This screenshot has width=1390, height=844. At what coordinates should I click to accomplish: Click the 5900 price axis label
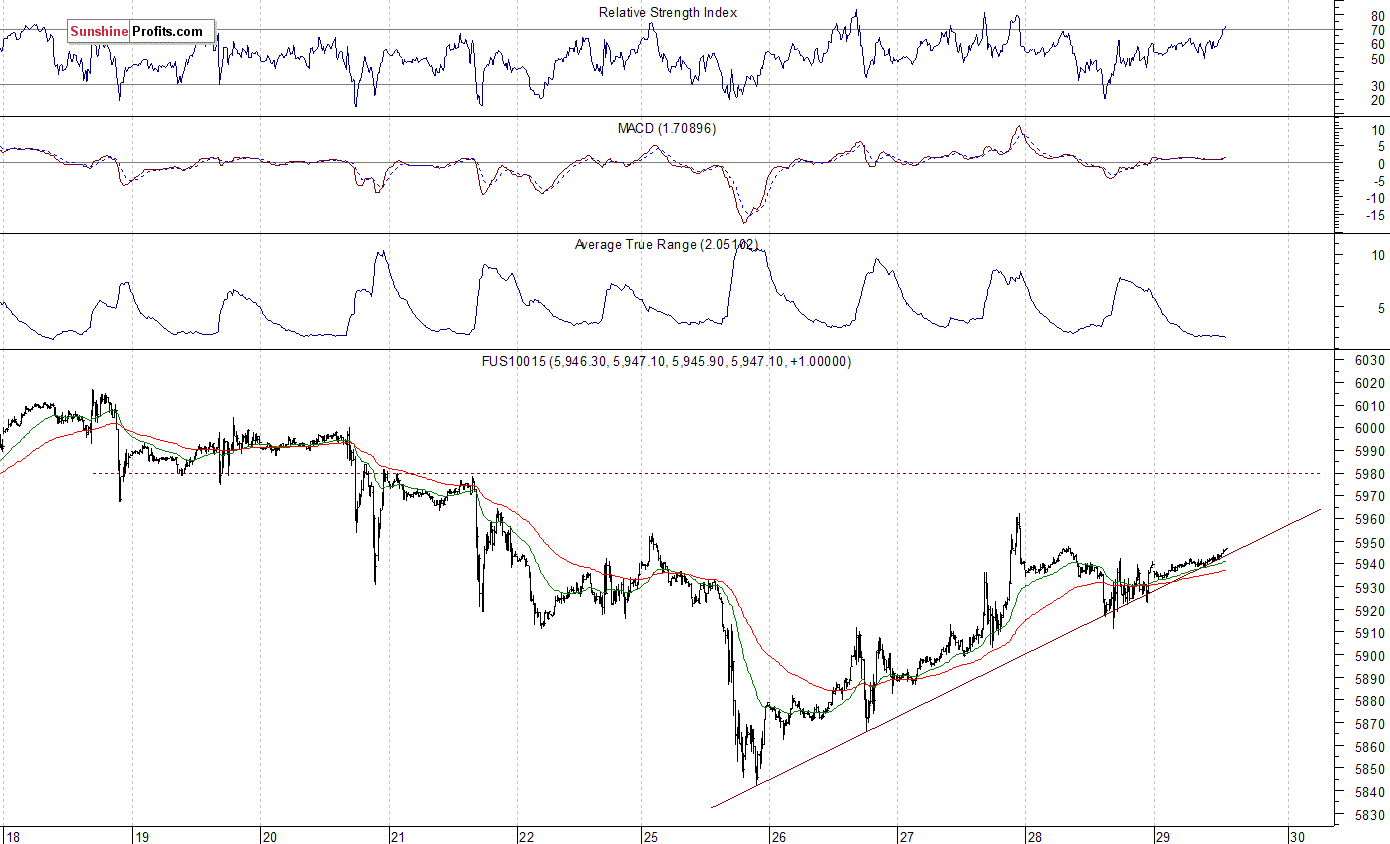[x=1370, y=656]
